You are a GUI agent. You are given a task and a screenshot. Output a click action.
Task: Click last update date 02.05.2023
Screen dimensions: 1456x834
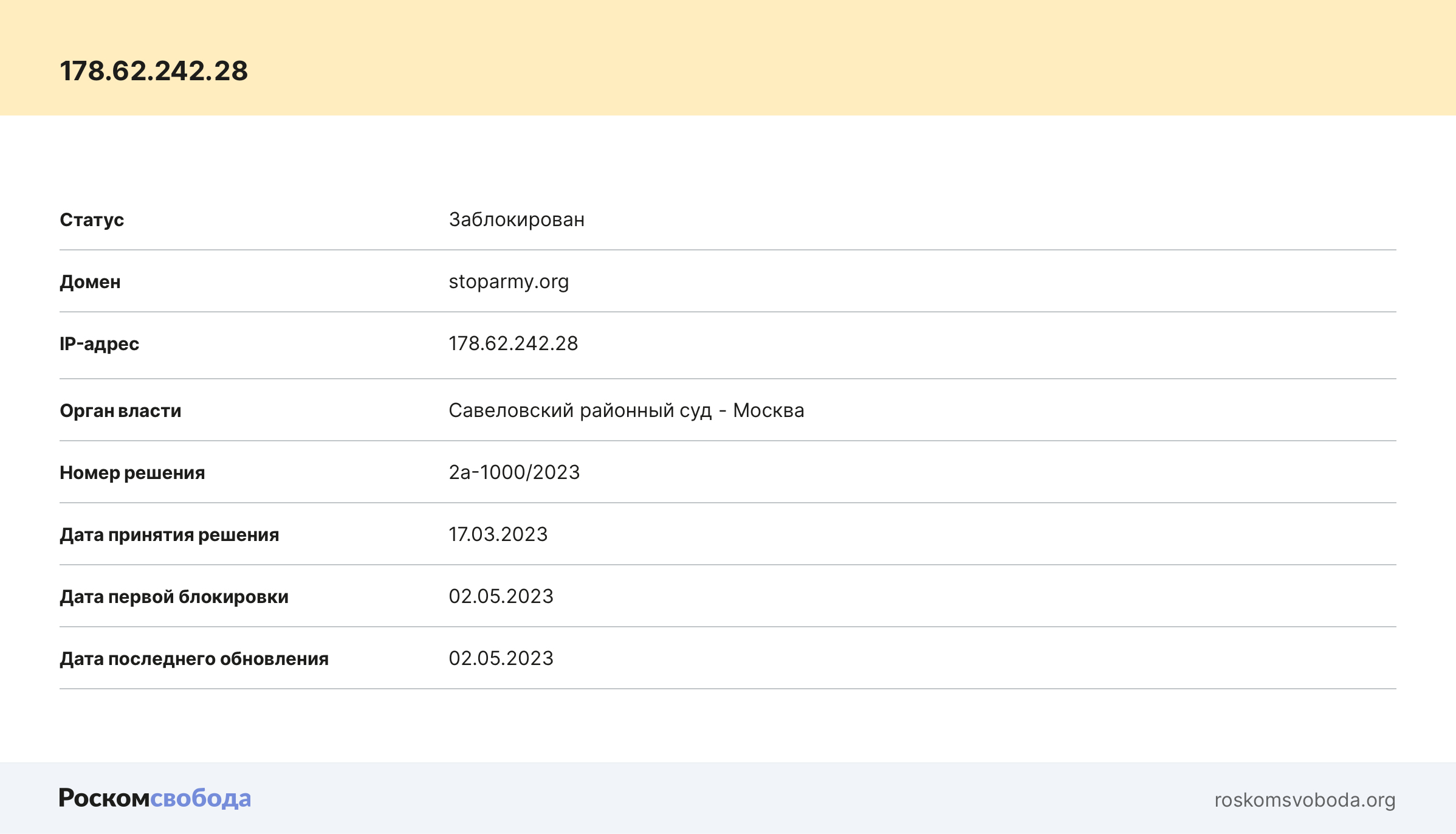point(501,658)
